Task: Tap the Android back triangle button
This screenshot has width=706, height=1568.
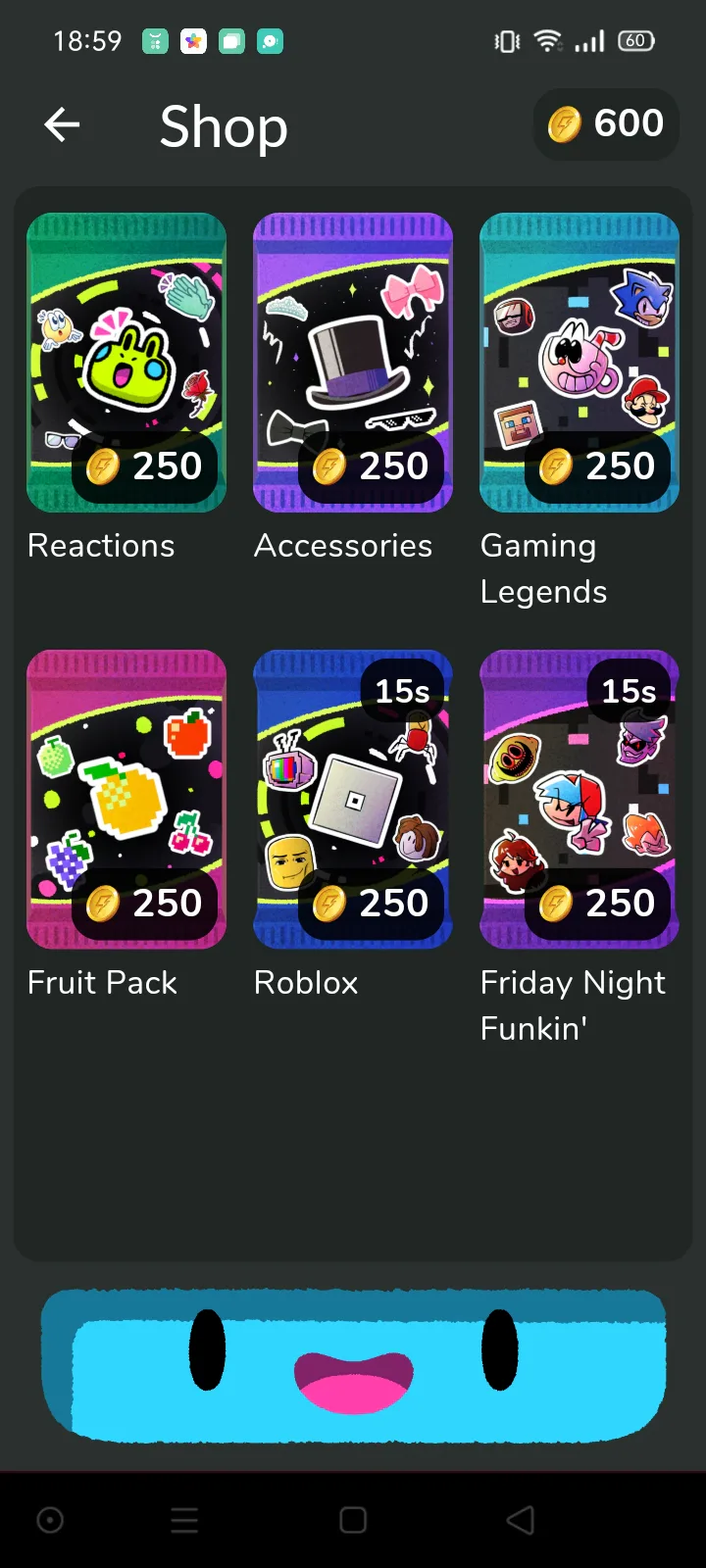Action: point(521,1520)
